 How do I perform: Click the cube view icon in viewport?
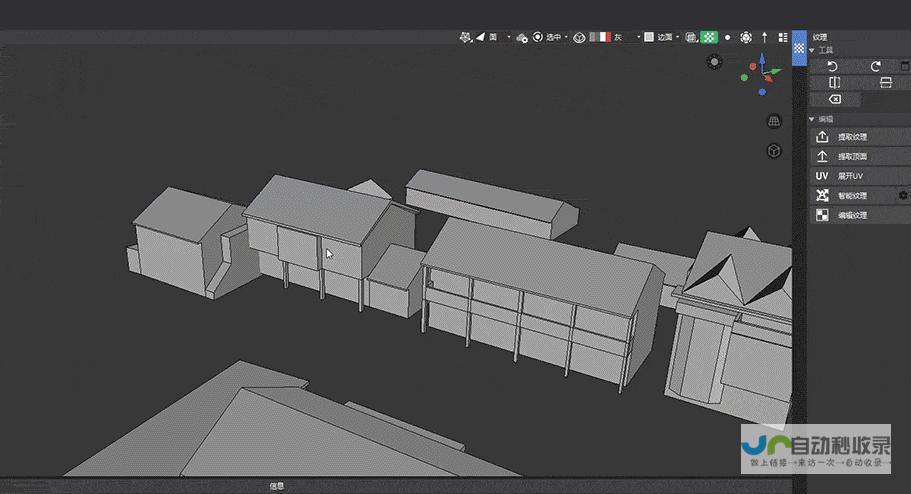(x=774, y=151)
